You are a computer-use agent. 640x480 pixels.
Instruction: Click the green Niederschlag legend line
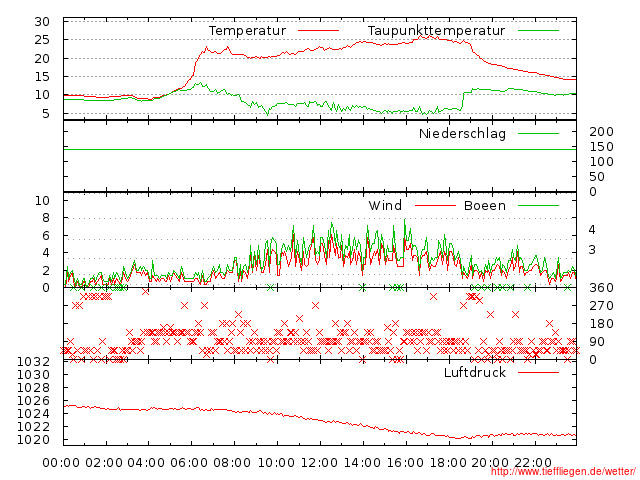click(538, 133)
